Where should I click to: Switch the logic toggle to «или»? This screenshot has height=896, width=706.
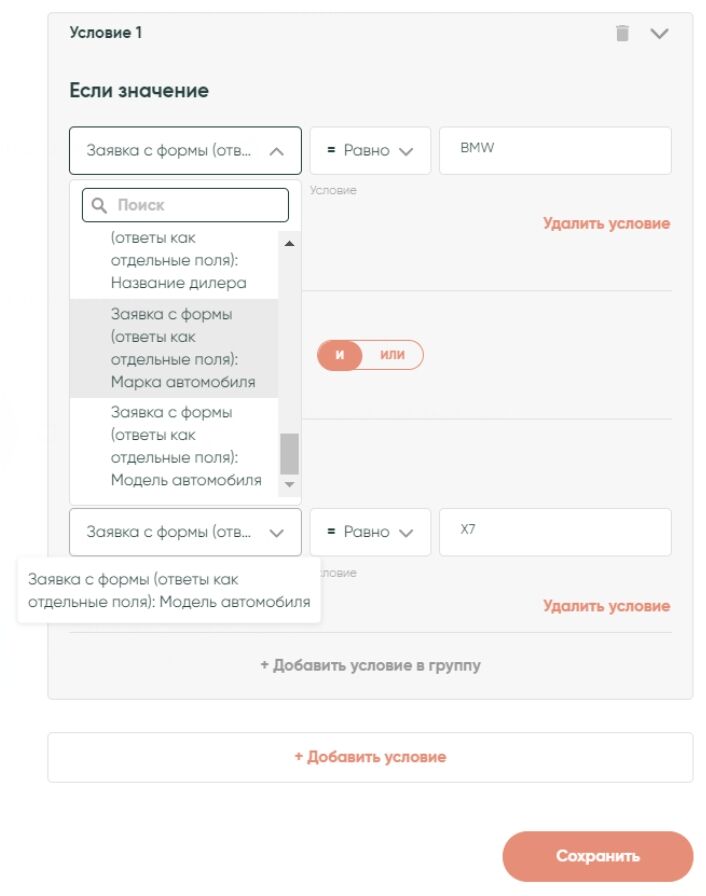pos(393,355)
